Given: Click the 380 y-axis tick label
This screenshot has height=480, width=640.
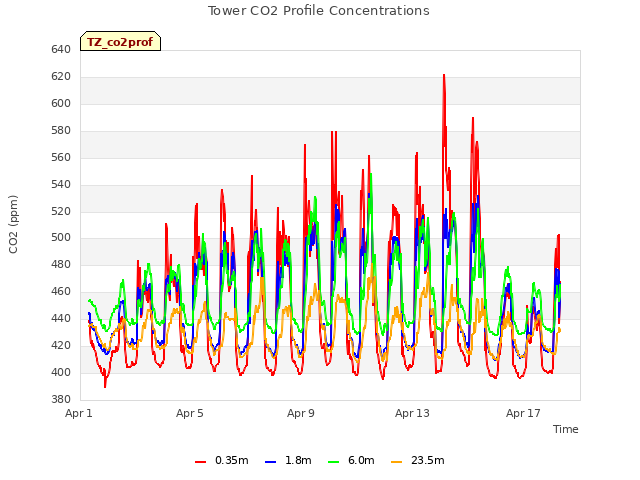Looking at the screenshot, I should pos(61,399).
